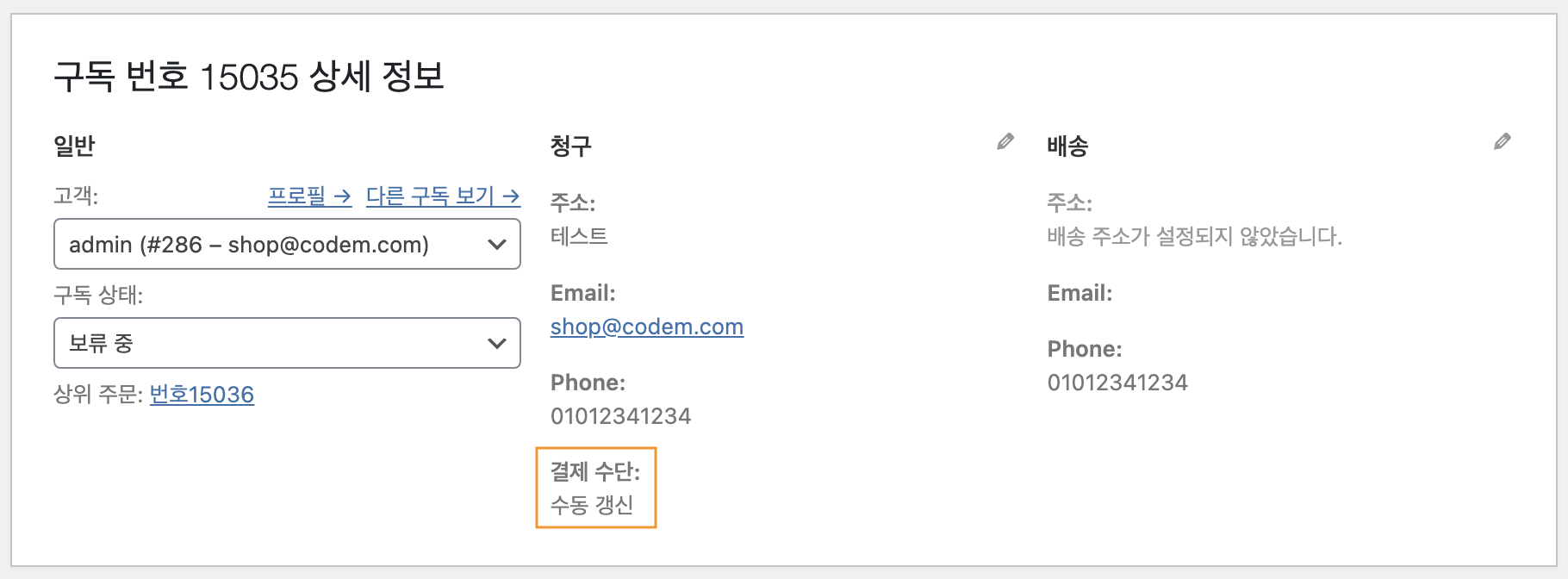Open the 다른 구독 보기 → link
The width and height of the screenshot is (1568, 579).
443,196
